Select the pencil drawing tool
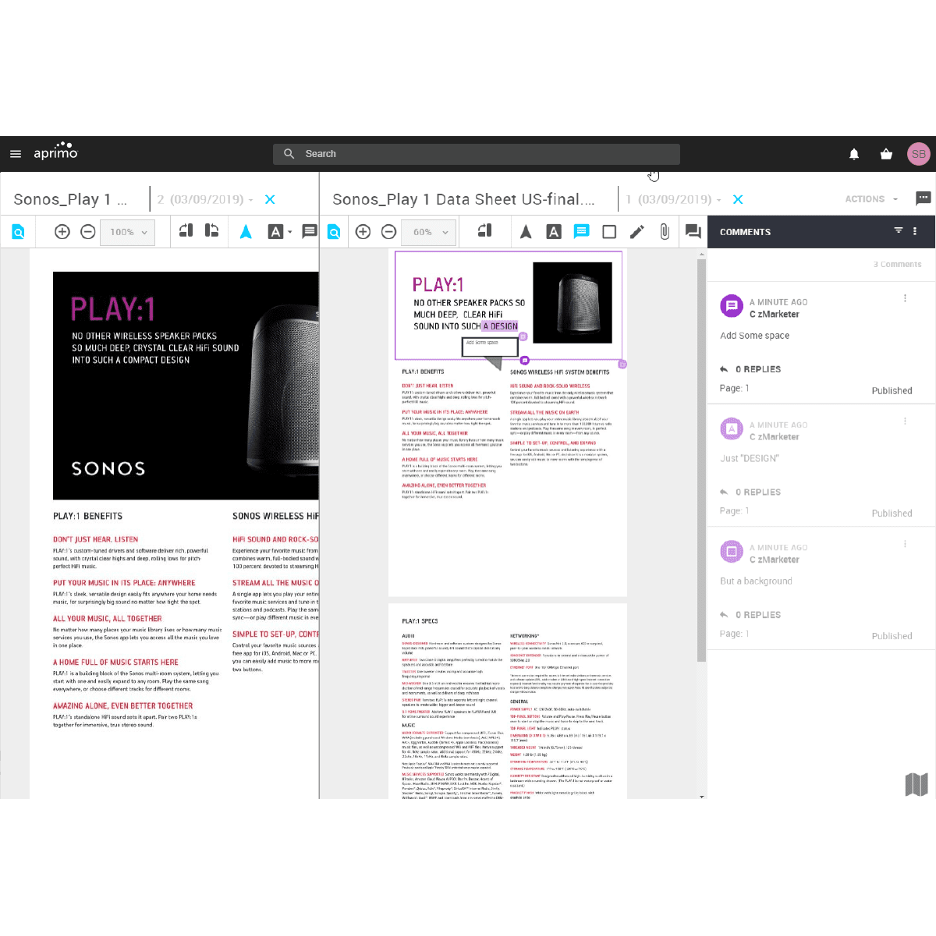Viewport: 936px width, 936px height. coord(637,232)
